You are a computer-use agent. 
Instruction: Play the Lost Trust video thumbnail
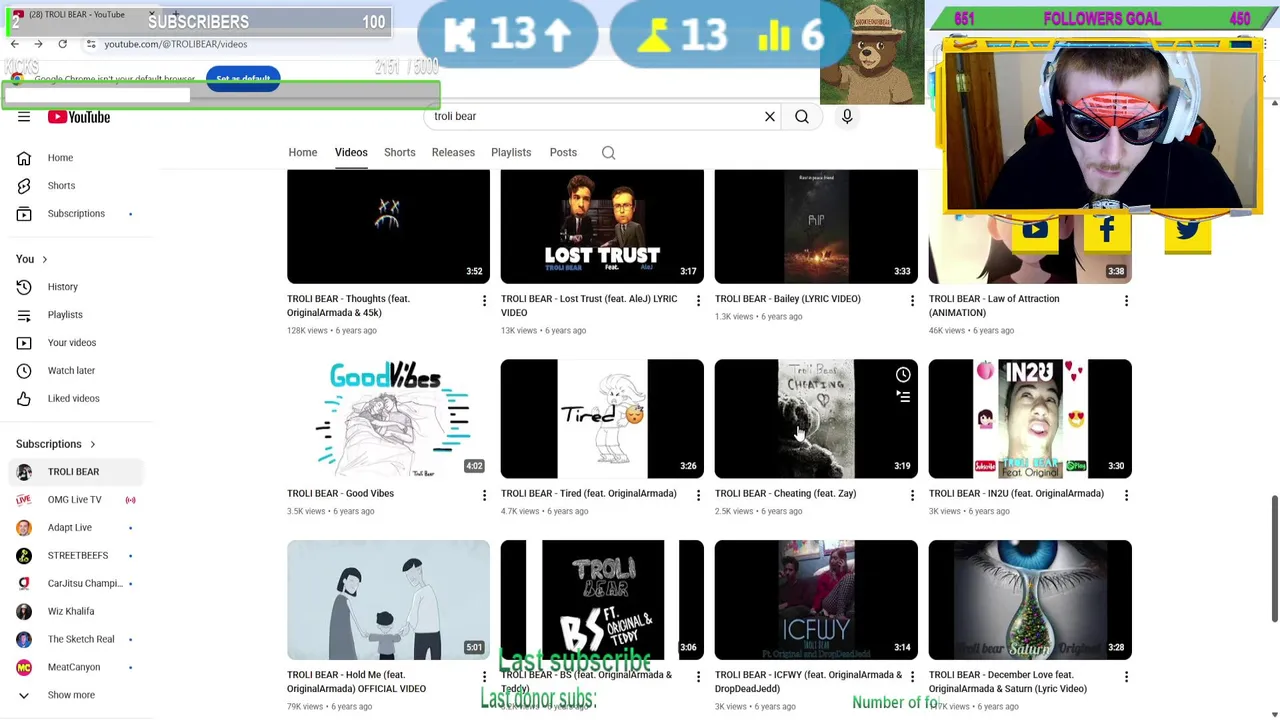tap(602, 226)
